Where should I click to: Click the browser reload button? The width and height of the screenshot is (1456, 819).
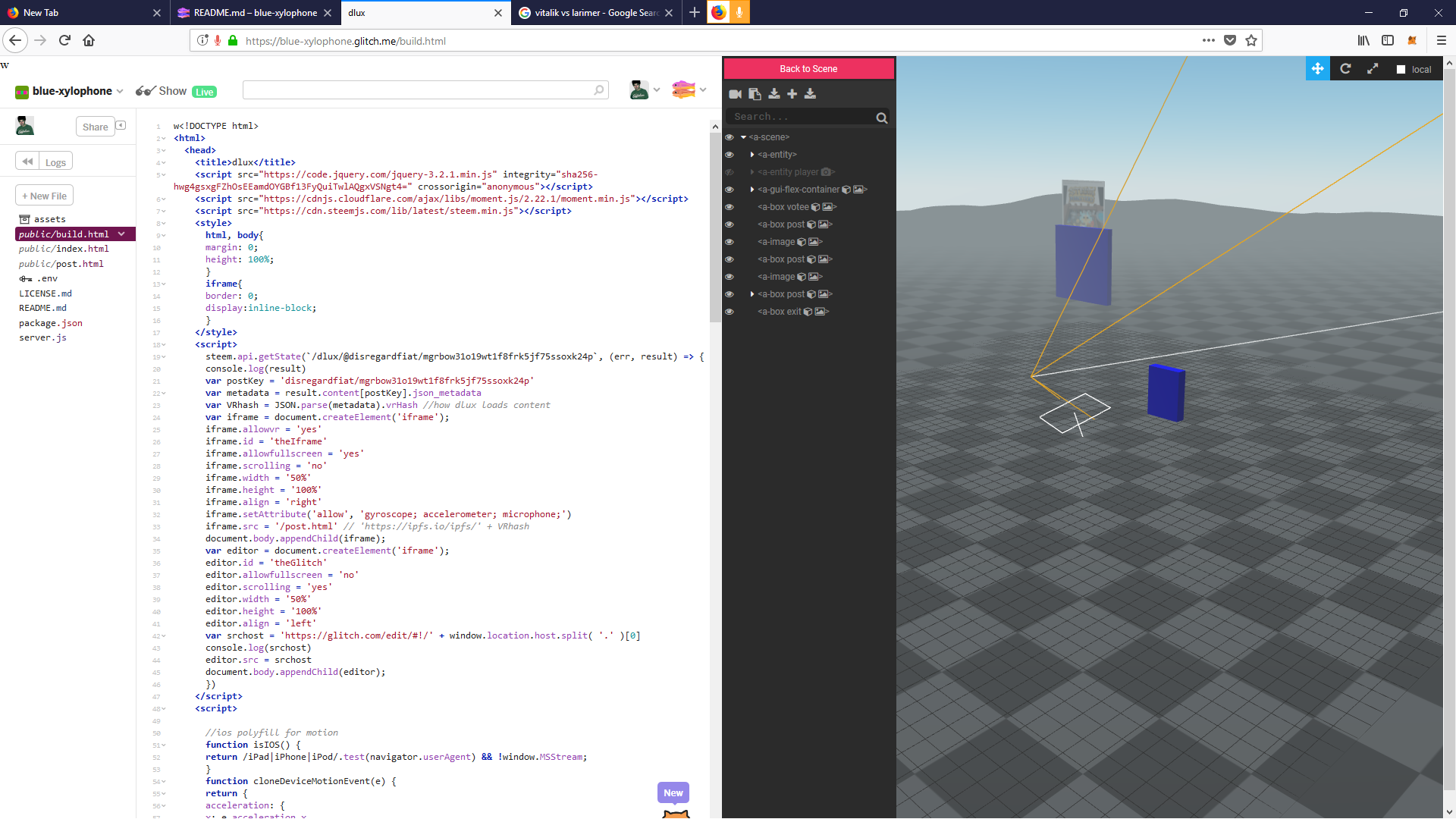(64, 40)
